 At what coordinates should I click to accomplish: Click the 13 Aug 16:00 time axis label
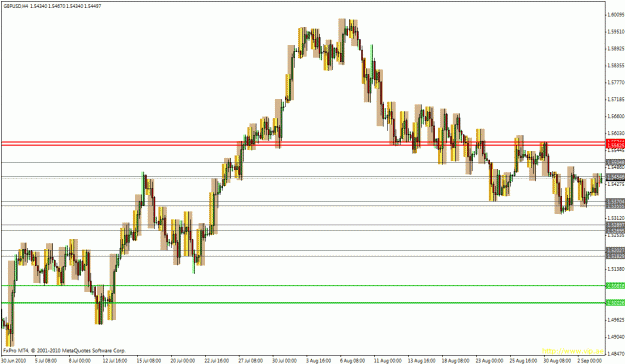(421, 361)
